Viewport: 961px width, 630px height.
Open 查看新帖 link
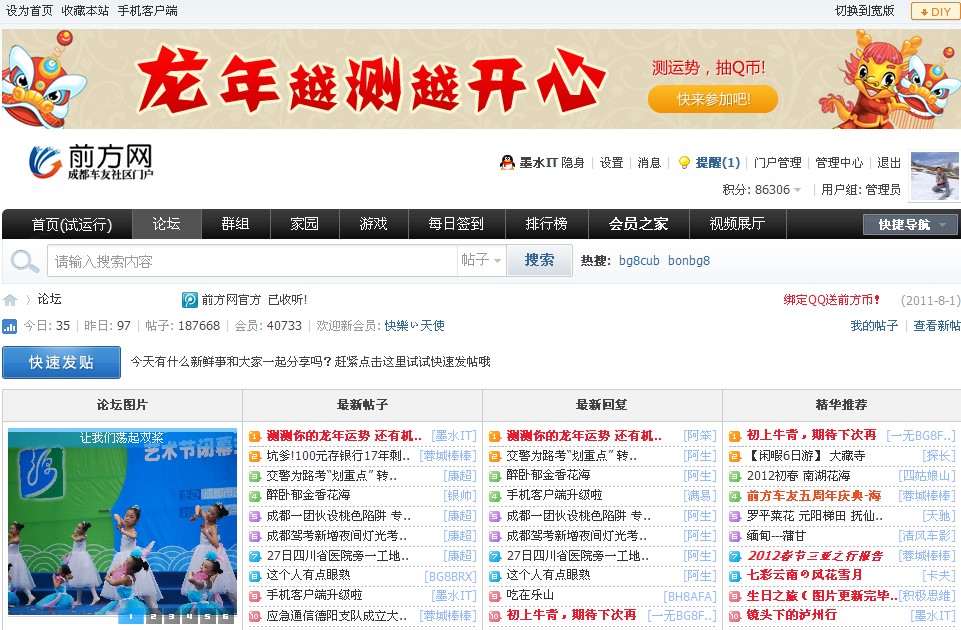point(936,326)
